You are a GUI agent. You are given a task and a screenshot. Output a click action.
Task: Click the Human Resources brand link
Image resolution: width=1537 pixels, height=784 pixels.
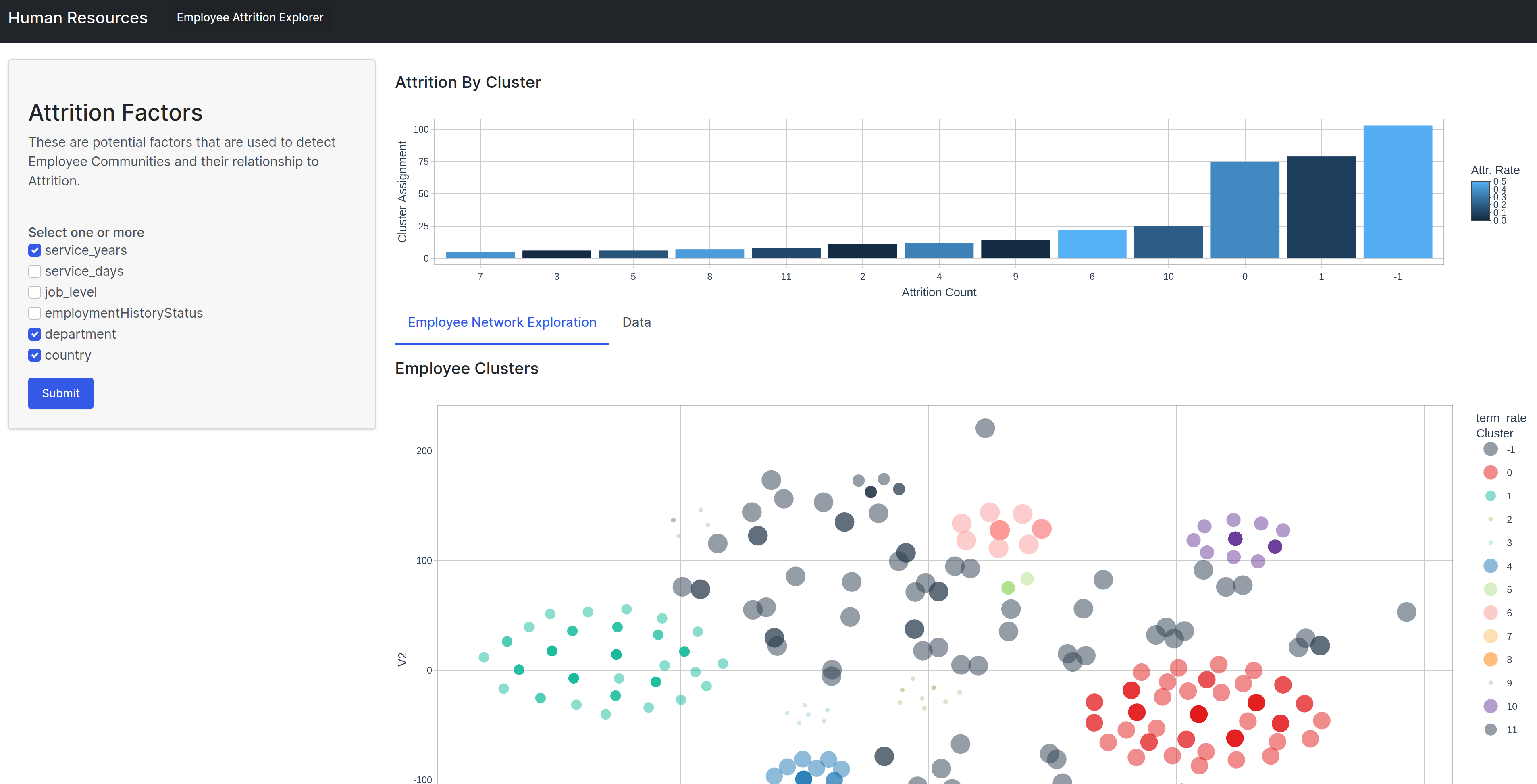77,17
